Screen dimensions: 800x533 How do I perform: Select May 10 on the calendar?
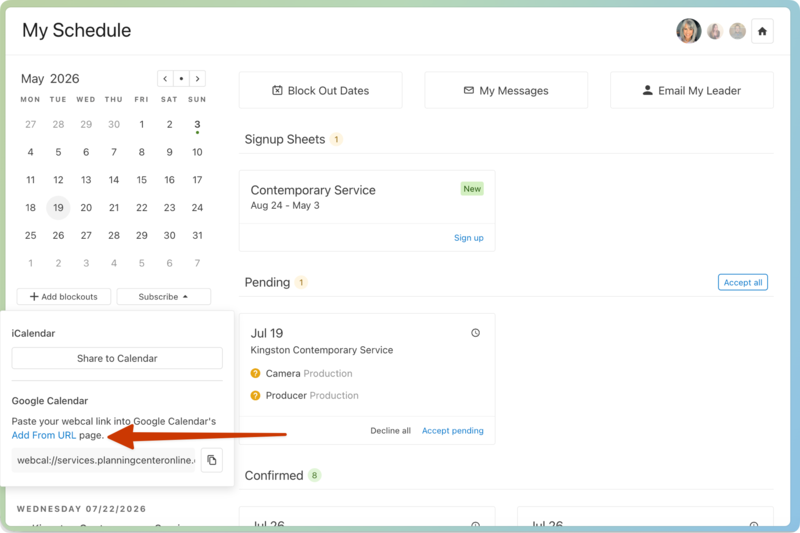(x=197, y=152)
